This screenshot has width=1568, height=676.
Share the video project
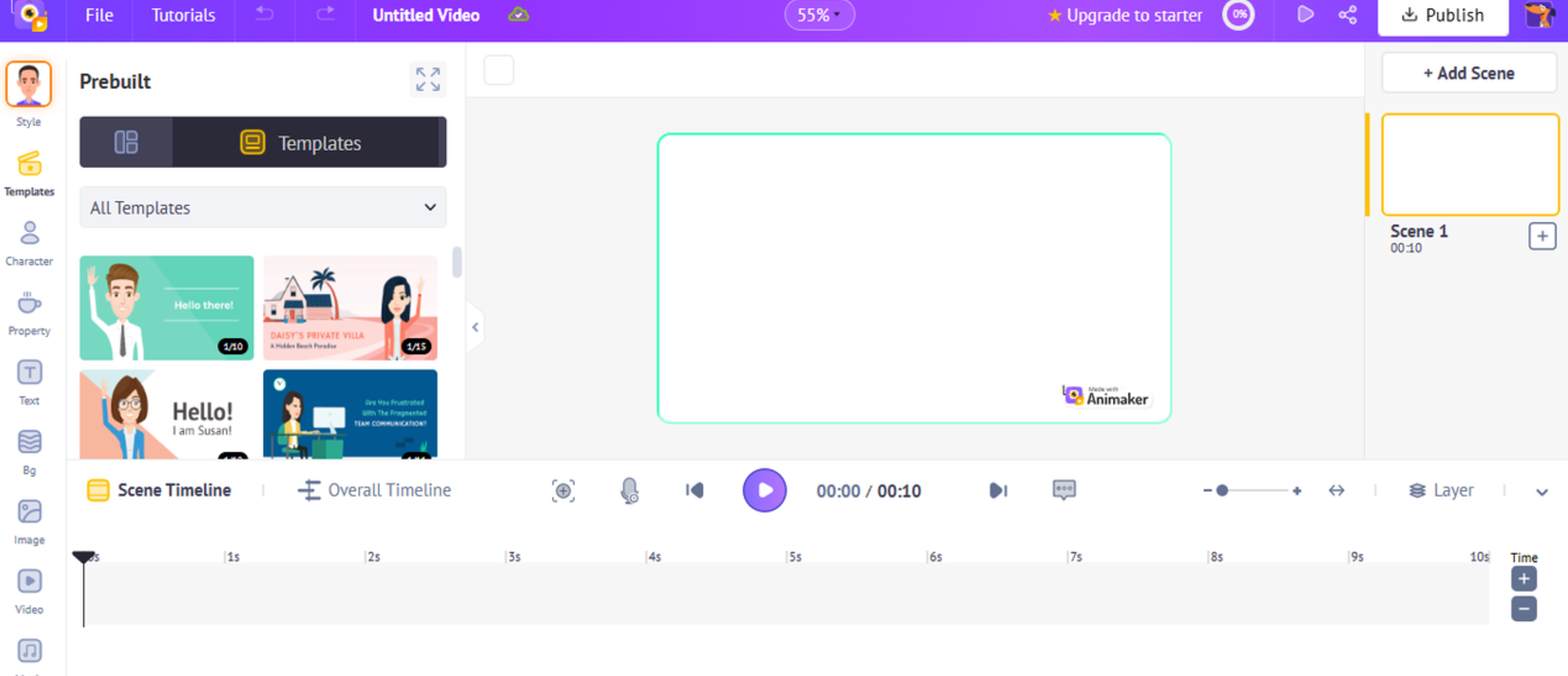1348,15
